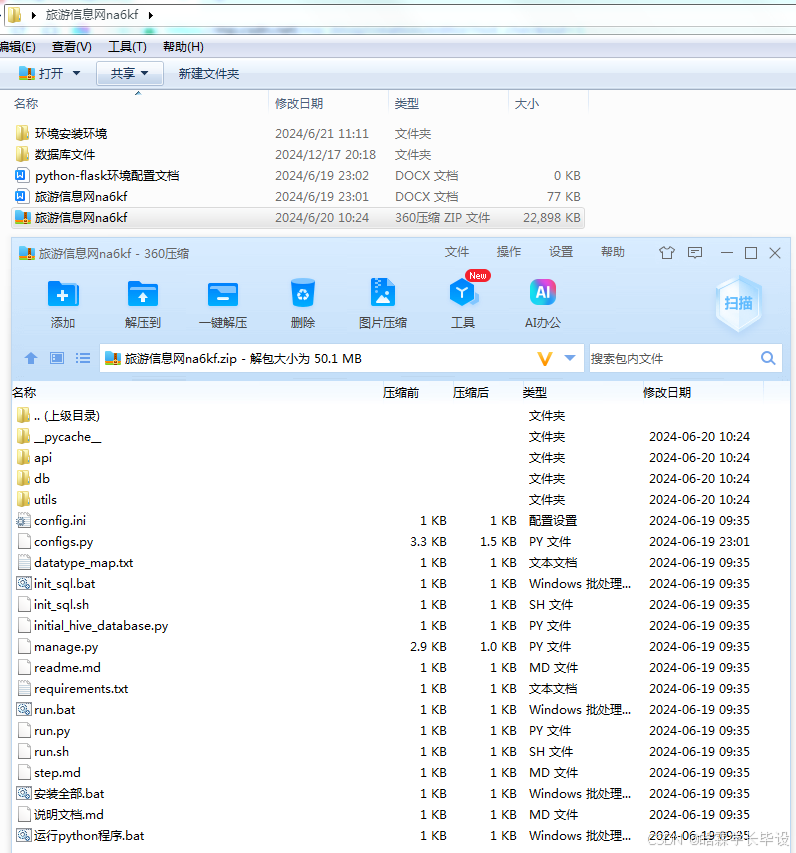Select the api folder icon
This screenshot has height=853, width=796.
(x=23, y=458)
